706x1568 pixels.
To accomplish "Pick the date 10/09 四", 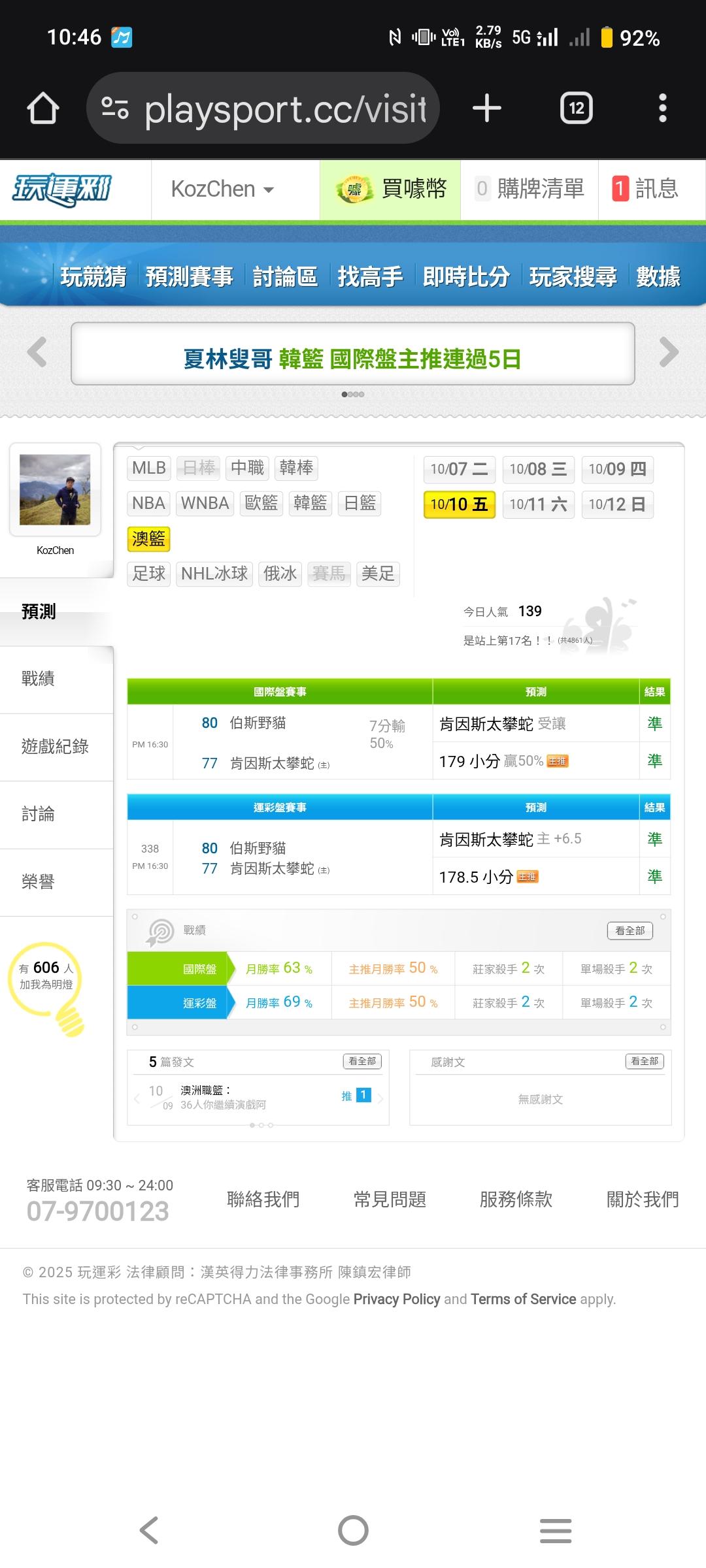I will pos(617,469).
